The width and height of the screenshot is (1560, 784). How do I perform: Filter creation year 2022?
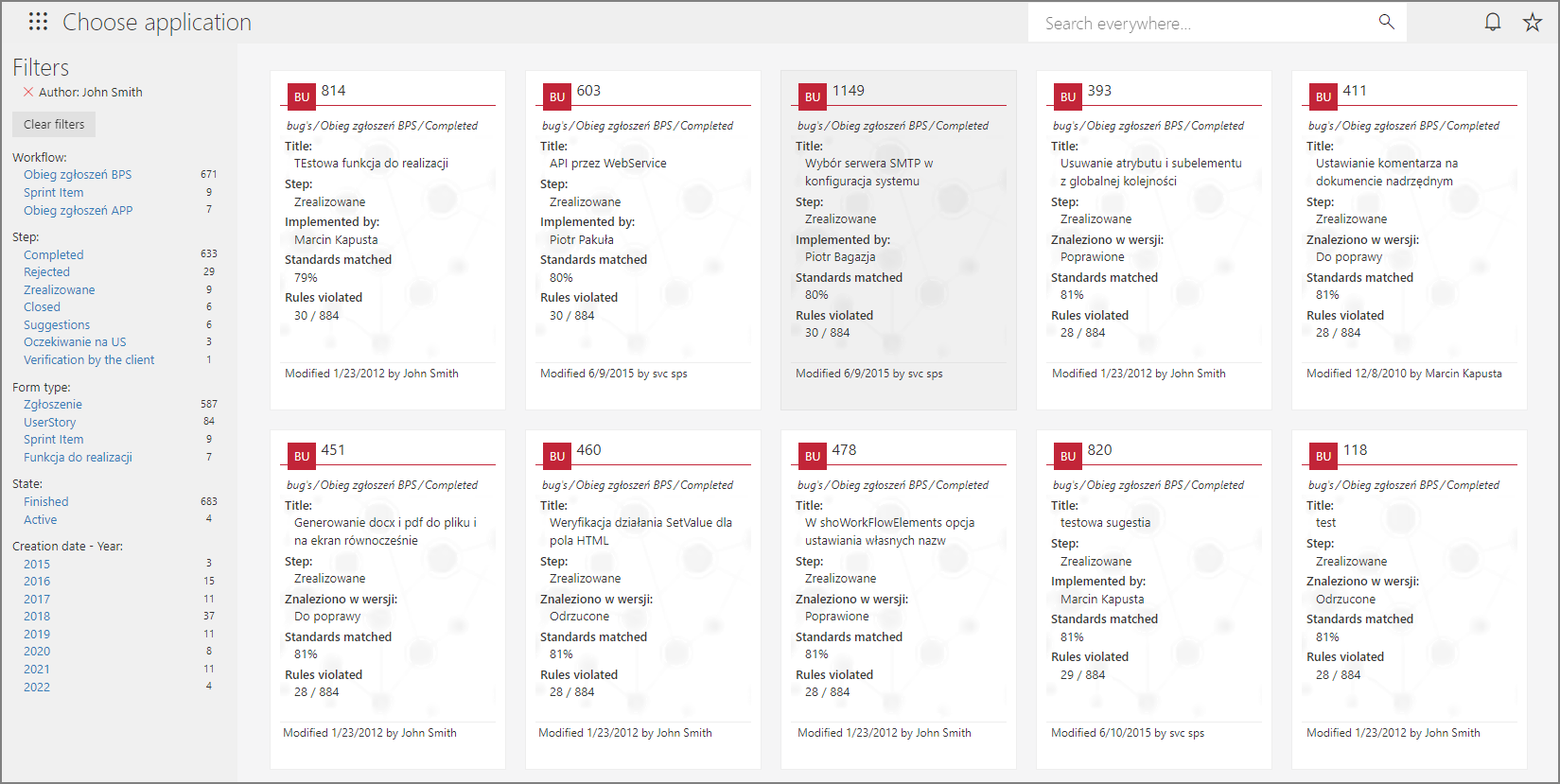click(37, 687)
